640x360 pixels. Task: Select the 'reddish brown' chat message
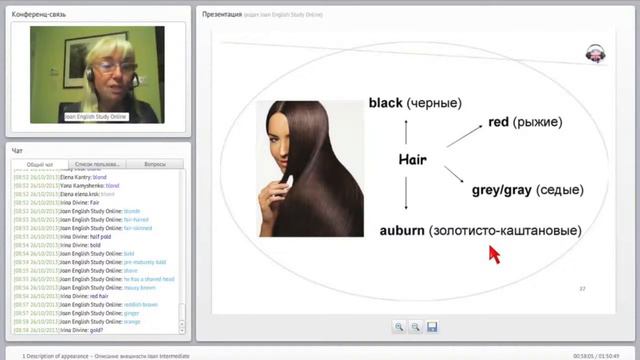pos(86,304)
